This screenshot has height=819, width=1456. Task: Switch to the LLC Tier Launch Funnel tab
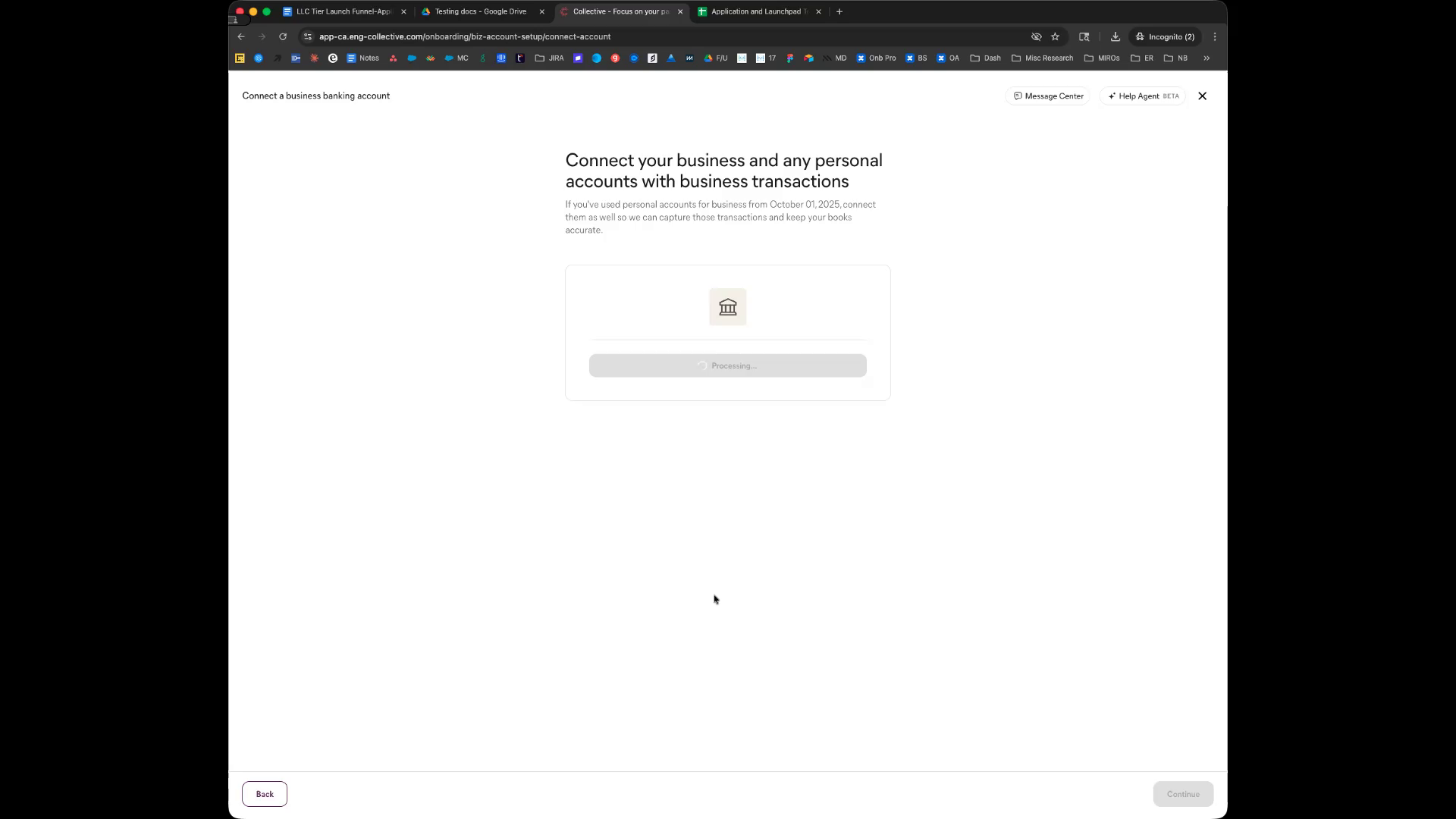pos(345,11)
